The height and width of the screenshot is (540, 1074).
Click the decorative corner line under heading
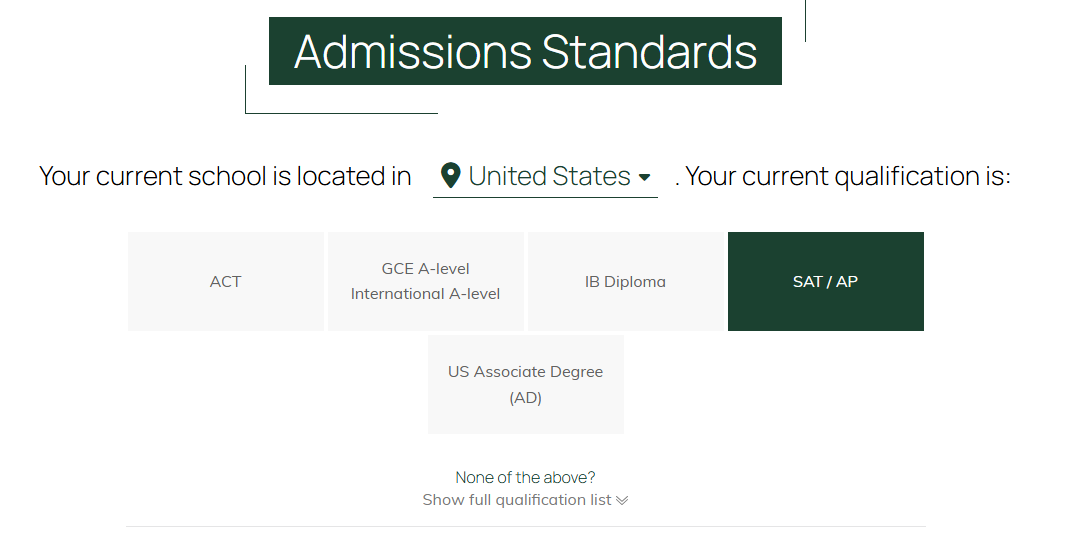coord(340,113)
